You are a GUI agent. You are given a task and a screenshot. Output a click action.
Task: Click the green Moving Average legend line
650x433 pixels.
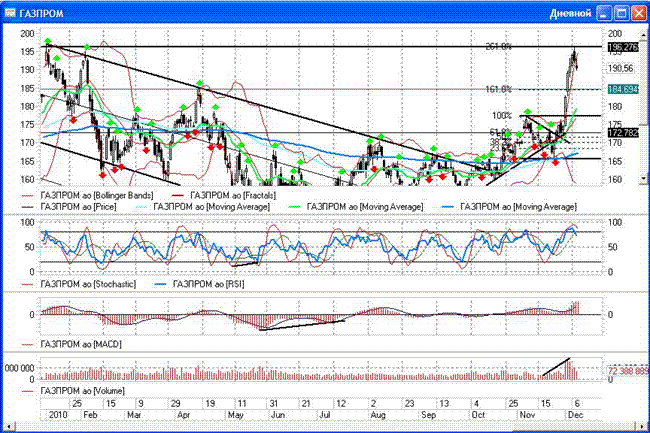[294, 207]
